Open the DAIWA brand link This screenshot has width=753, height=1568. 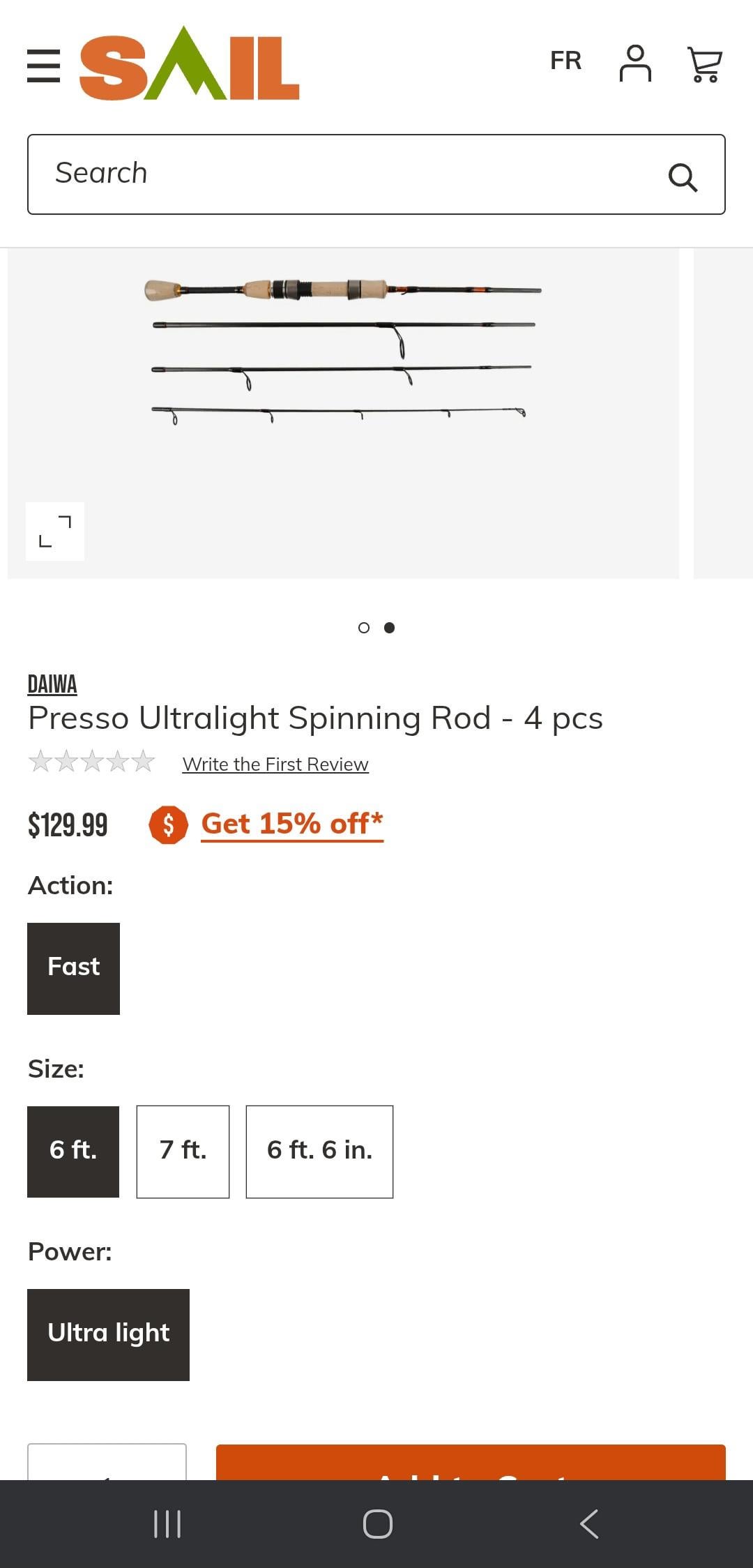[x=52, y=684]
